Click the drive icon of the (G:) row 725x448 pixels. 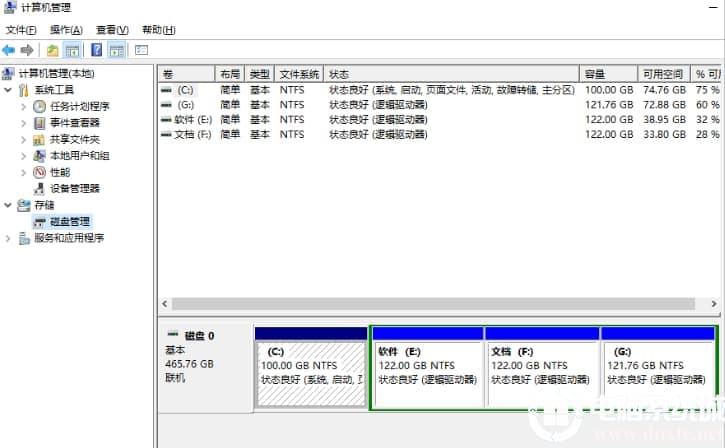(166, 105)
